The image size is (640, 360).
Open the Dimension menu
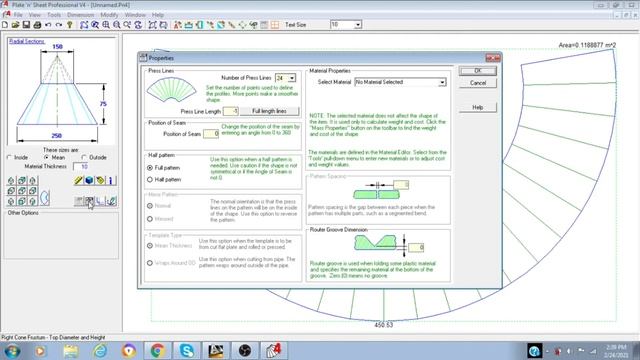80,15
